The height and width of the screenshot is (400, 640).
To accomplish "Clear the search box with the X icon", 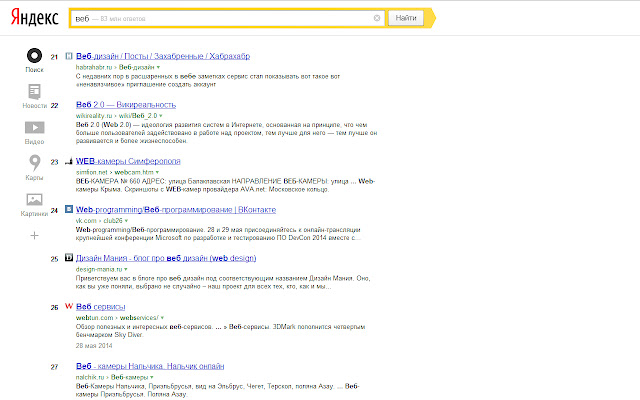I will click(377, 18).
